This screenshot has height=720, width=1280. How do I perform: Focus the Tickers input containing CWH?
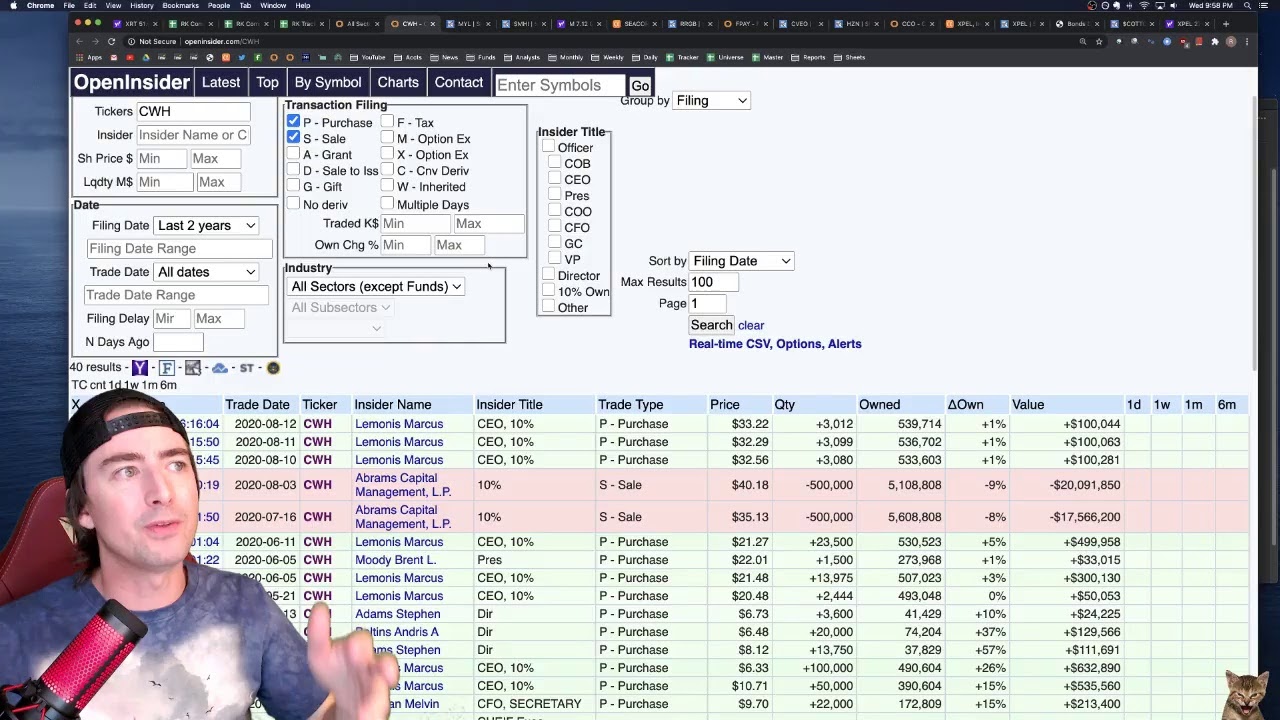192,111
